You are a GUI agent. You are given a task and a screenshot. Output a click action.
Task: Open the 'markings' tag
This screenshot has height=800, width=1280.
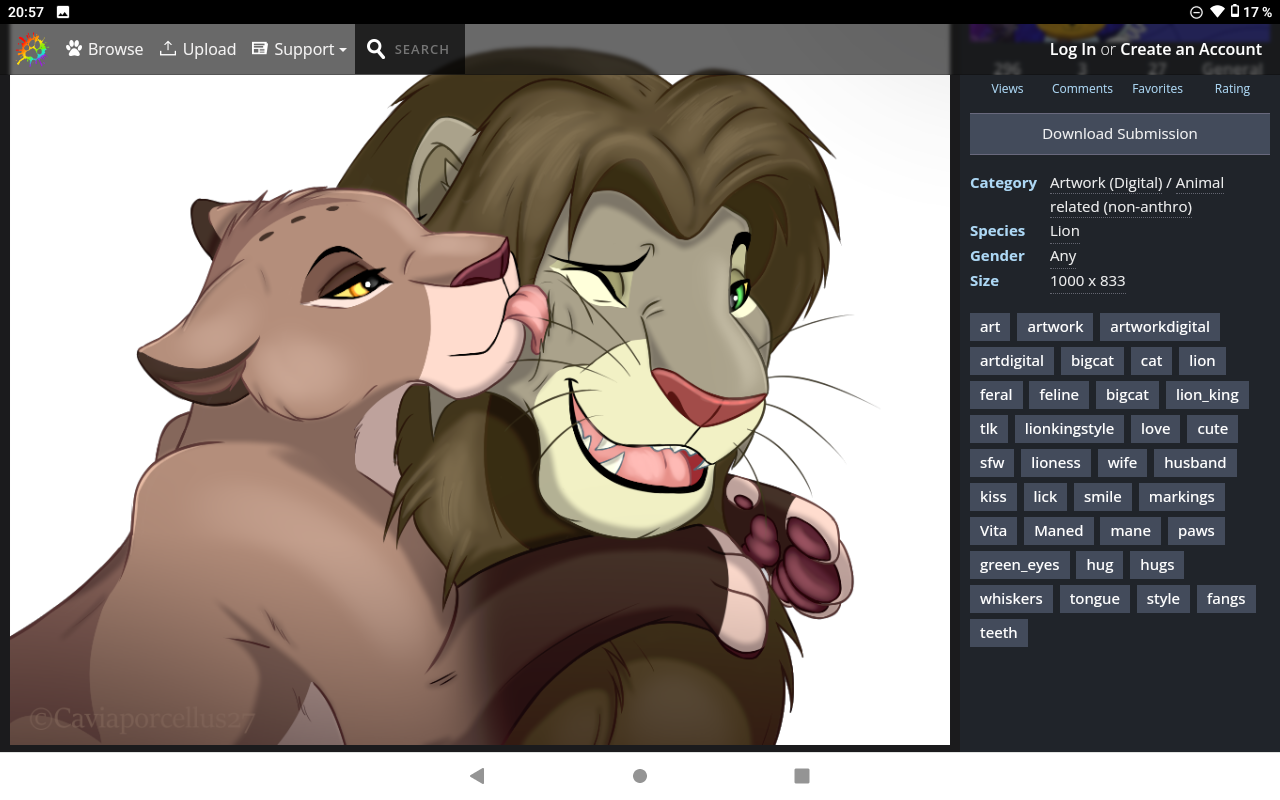(1181, 497)
